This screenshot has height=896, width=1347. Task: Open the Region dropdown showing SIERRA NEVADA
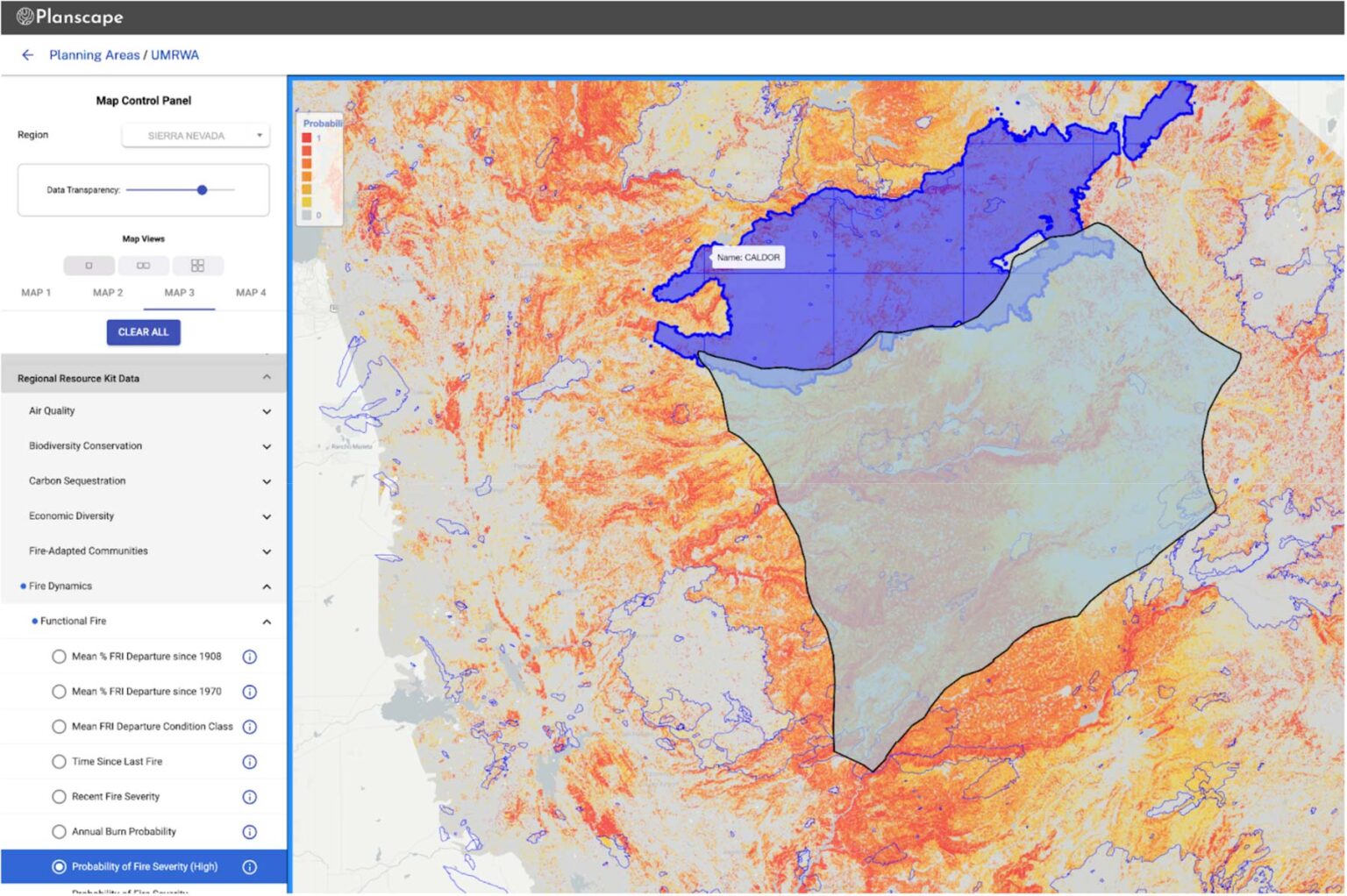tap(194, 135)
